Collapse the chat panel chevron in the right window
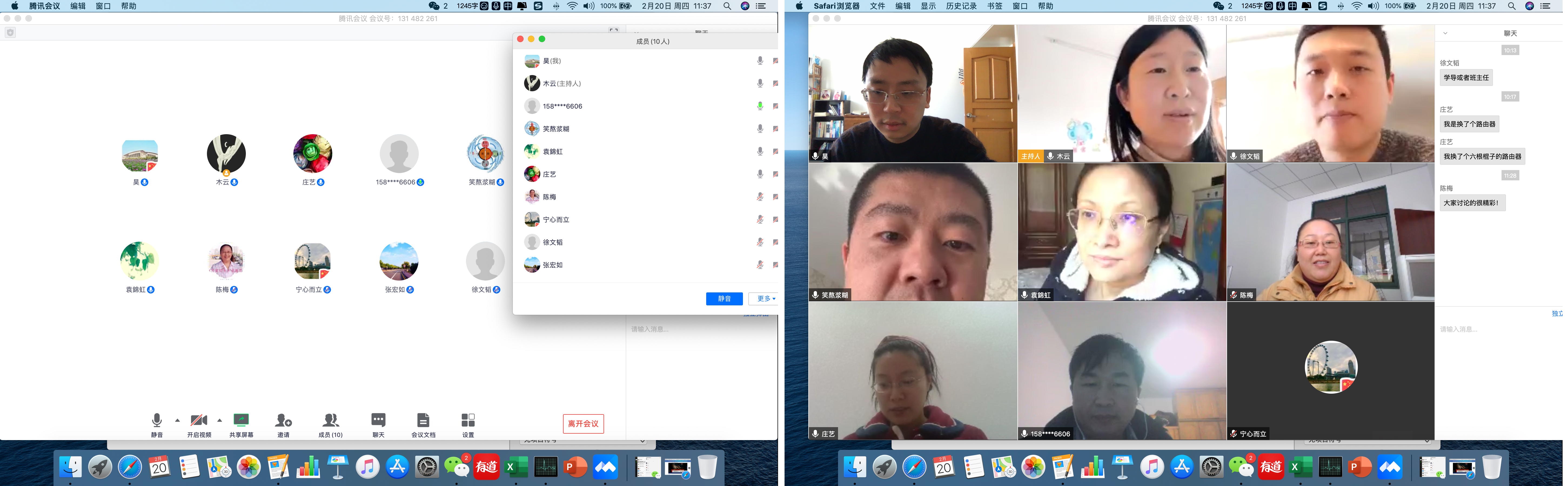This screenshot has height=486, width=1568. (x=1445, y=33)
